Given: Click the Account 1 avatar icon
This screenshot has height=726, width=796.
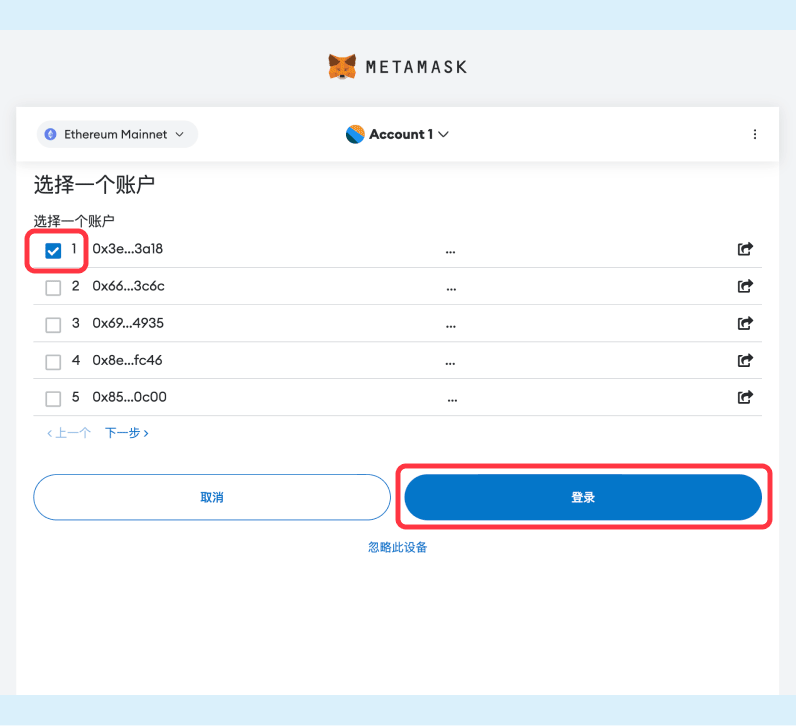Looking at the screenshot, I should 355,134.
